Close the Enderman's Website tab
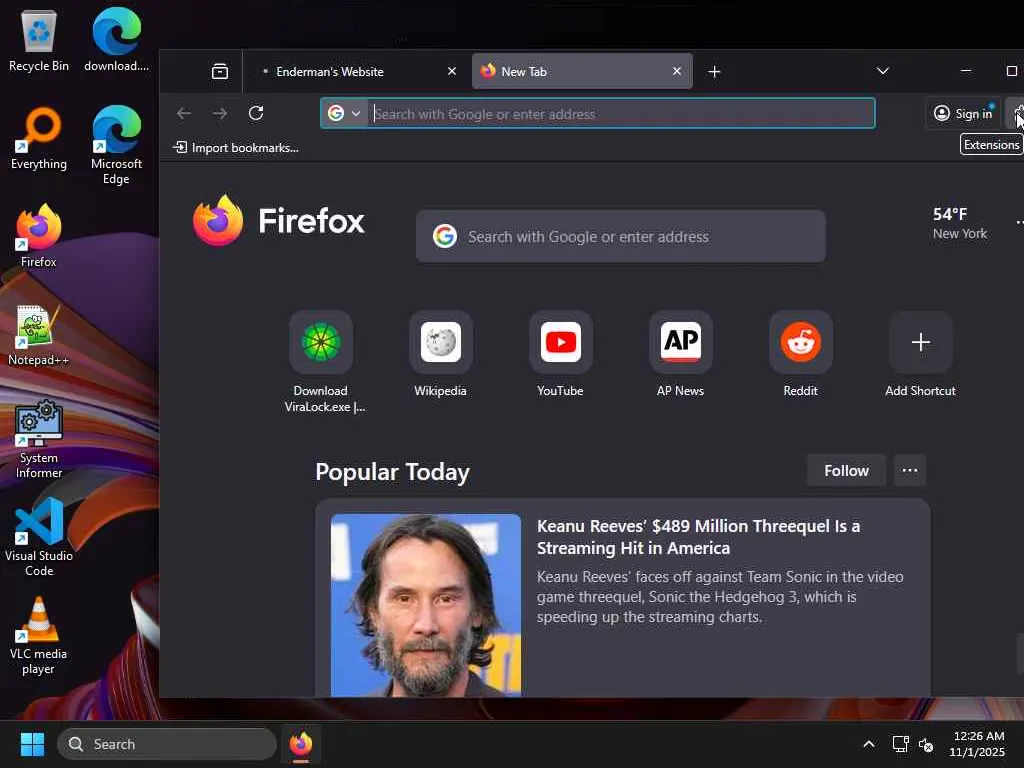Viewport: 1024px width, 768px height. click(452, 71)
